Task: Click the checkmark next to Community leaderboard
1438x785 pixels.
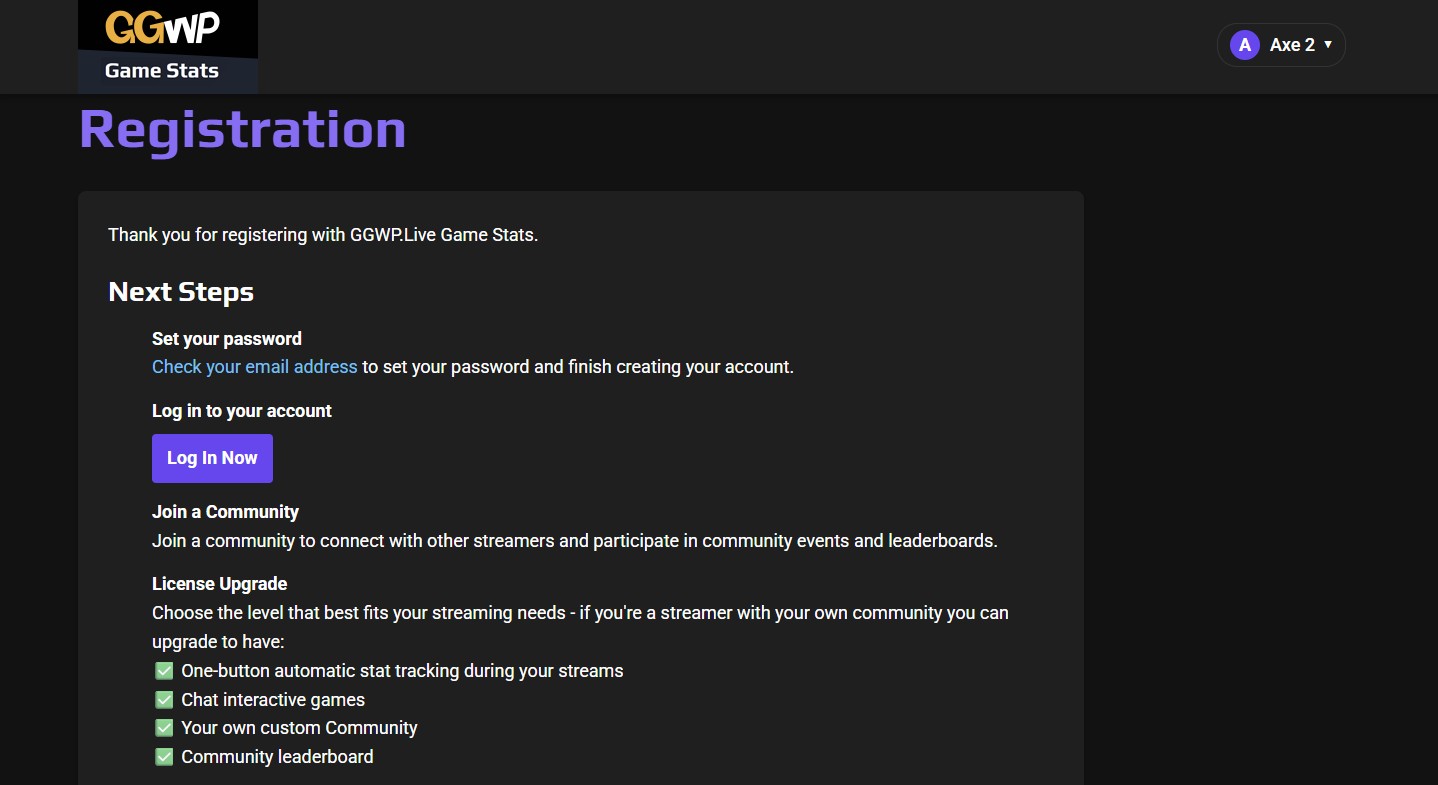Action: tap(164, 757)
